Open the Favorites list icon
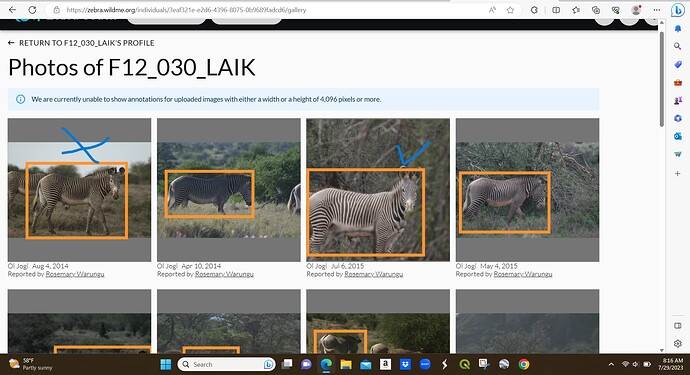The height and width of the screenshot is (375, 690). (576, 10)
